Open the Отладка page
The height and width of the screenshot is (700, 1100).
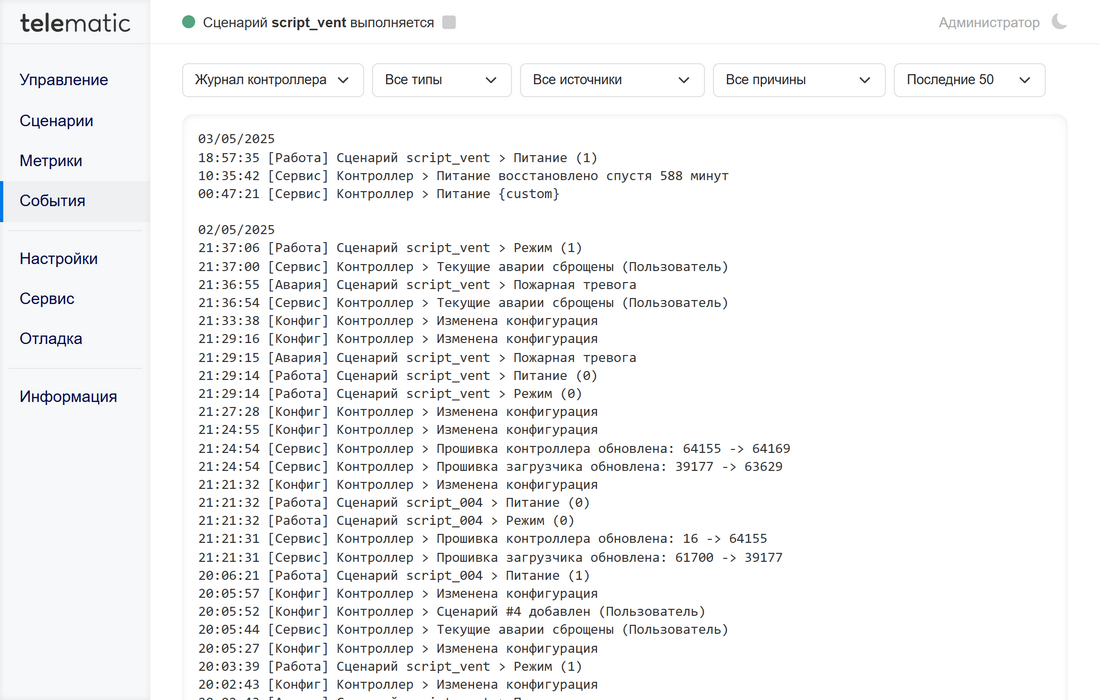tap(51, 339)
